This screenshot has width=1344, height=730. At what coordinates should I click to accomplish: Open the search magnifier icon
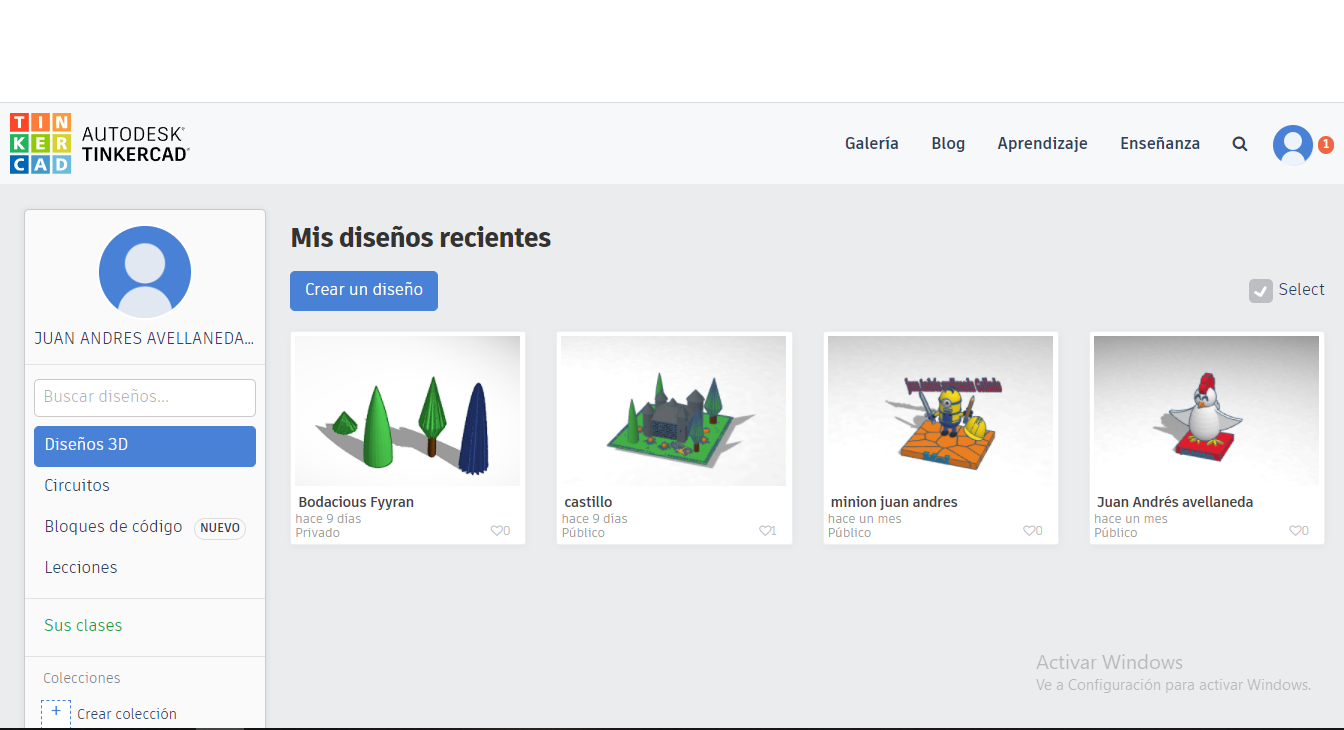point(1240,144)
